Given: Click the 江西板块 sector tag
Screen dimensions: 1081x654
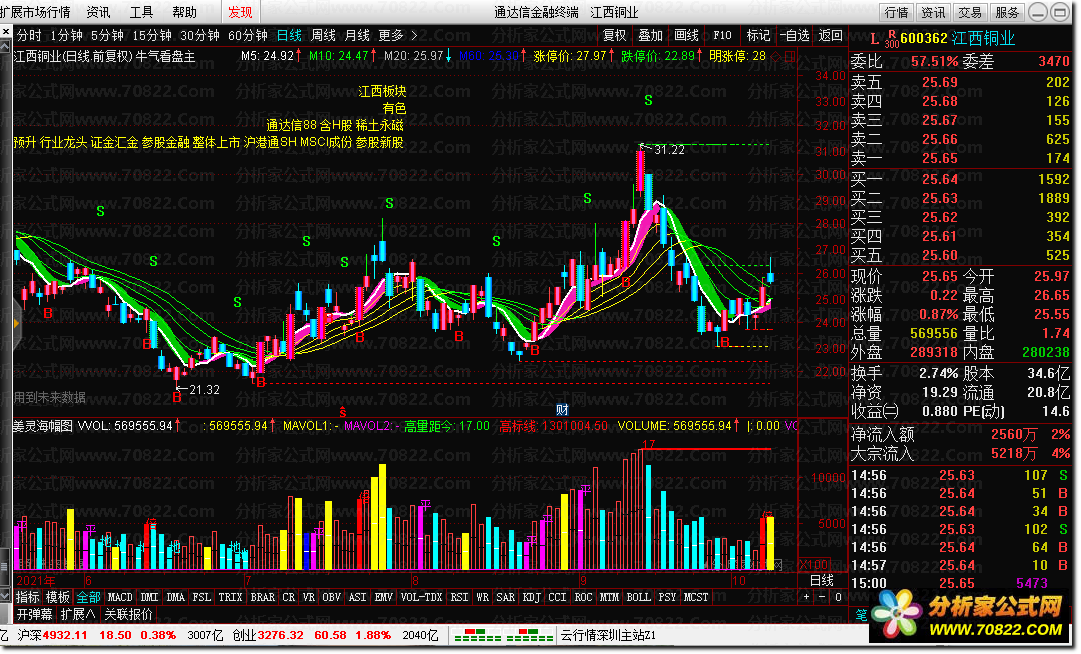Looking at the screenshot, I should [382, 91].
